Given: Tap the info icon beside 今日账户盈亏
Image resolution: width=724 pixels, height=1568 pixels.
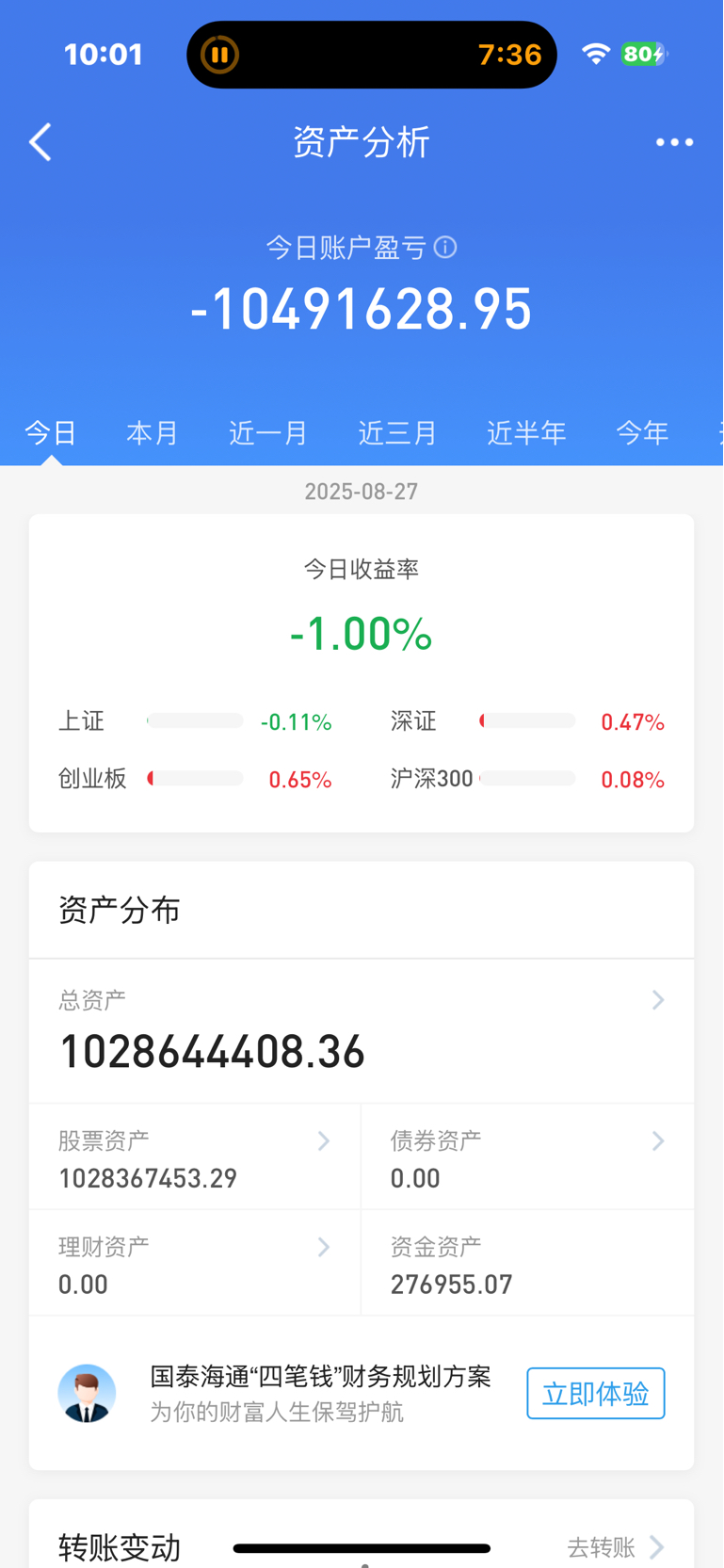Looking at the screenshot, I should pyautogui.click(x=445, y=248).
